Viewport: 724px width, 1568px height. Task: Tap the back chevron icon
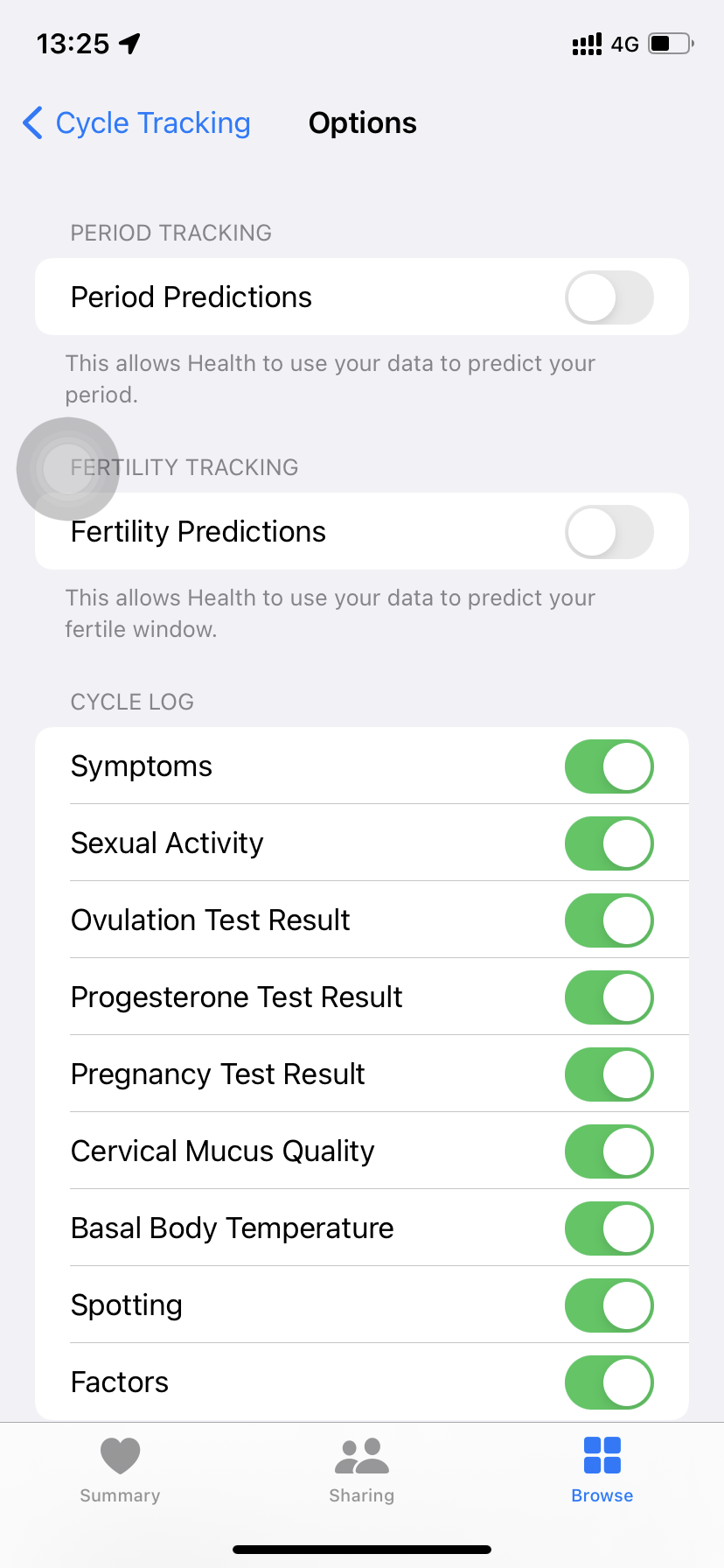pos(33,123)
